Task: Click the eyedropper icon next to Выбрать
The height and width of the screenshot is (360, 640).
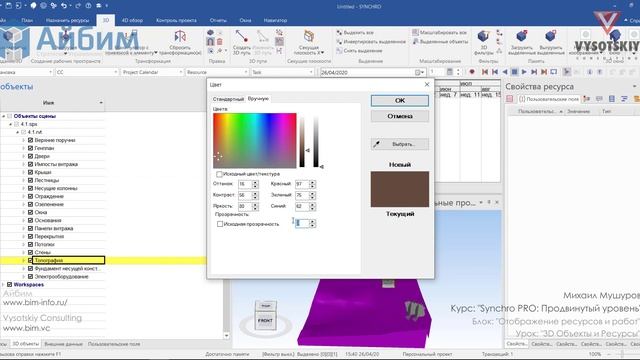Action: click(377, 144)
